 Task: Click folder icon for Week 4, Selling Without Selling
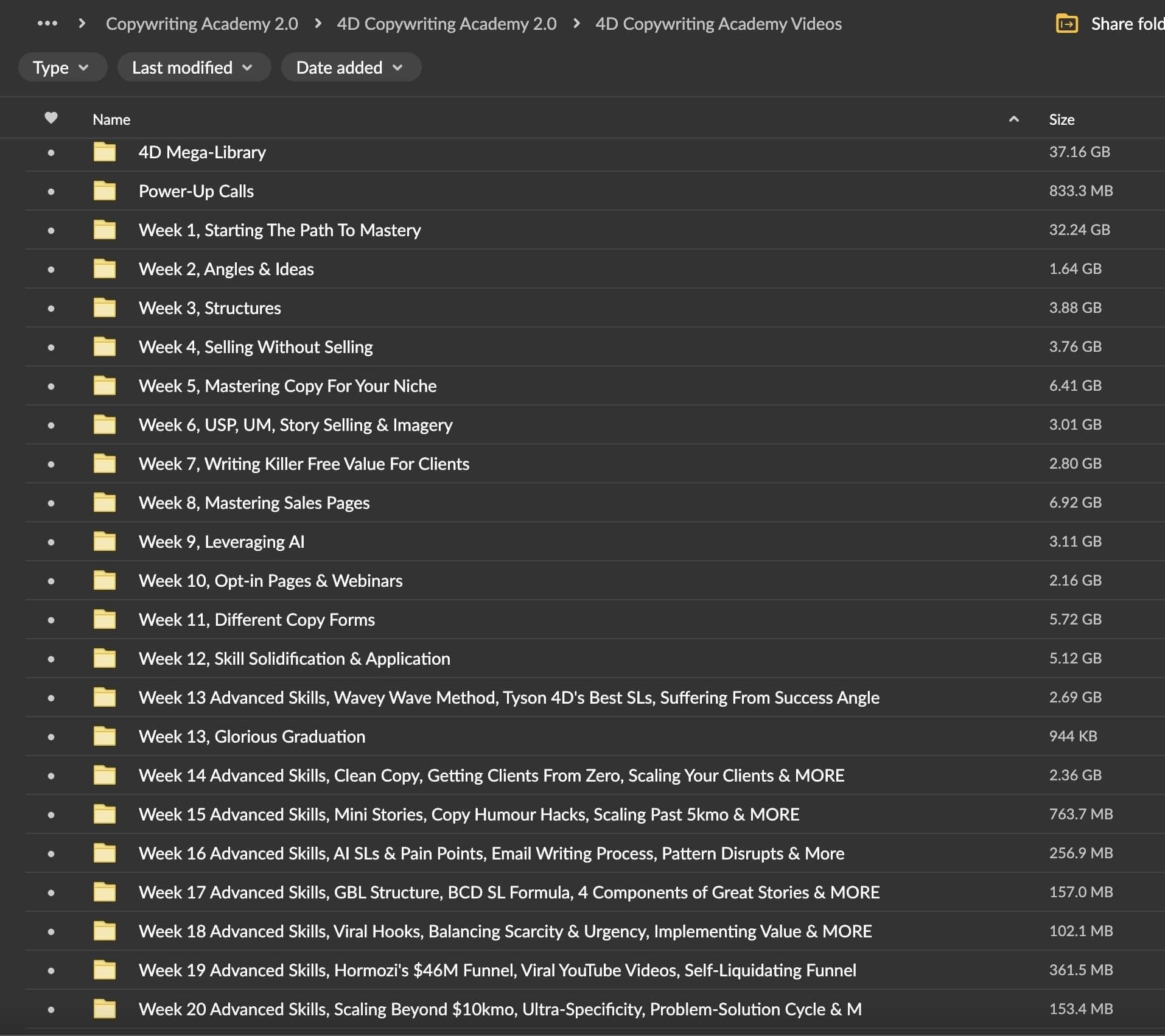105,346
